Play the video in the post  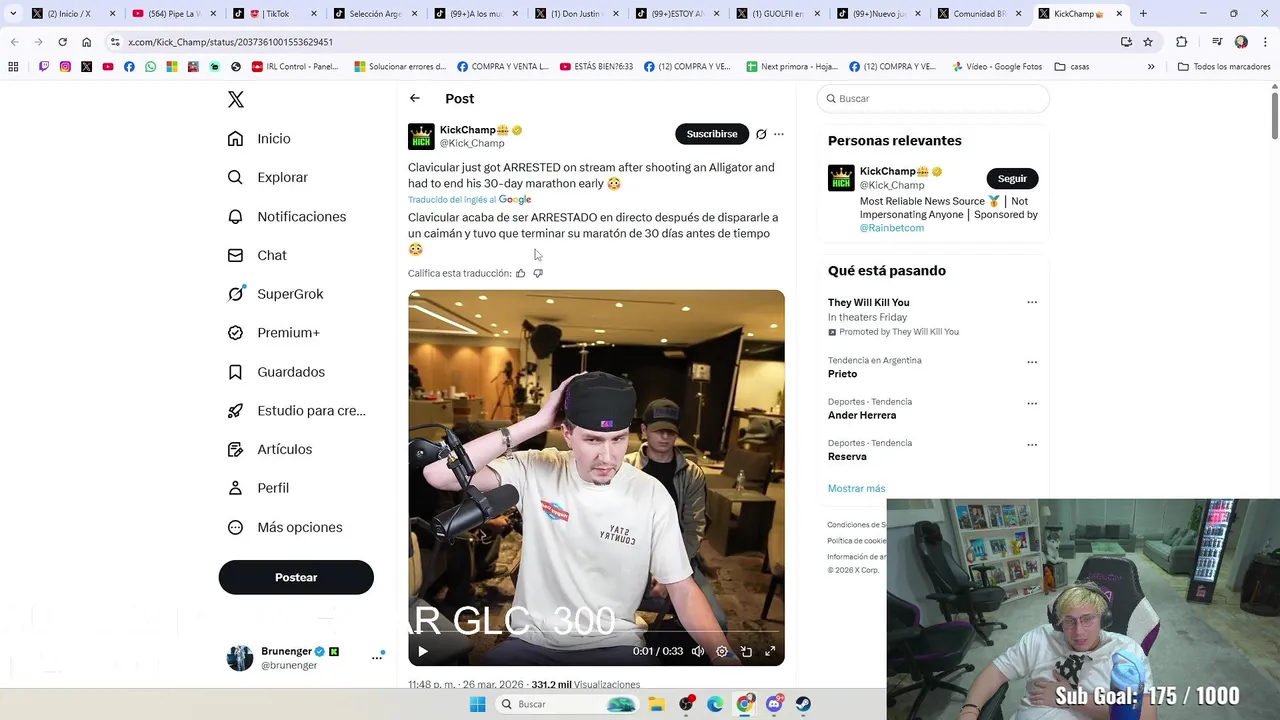tap(423, 651)
